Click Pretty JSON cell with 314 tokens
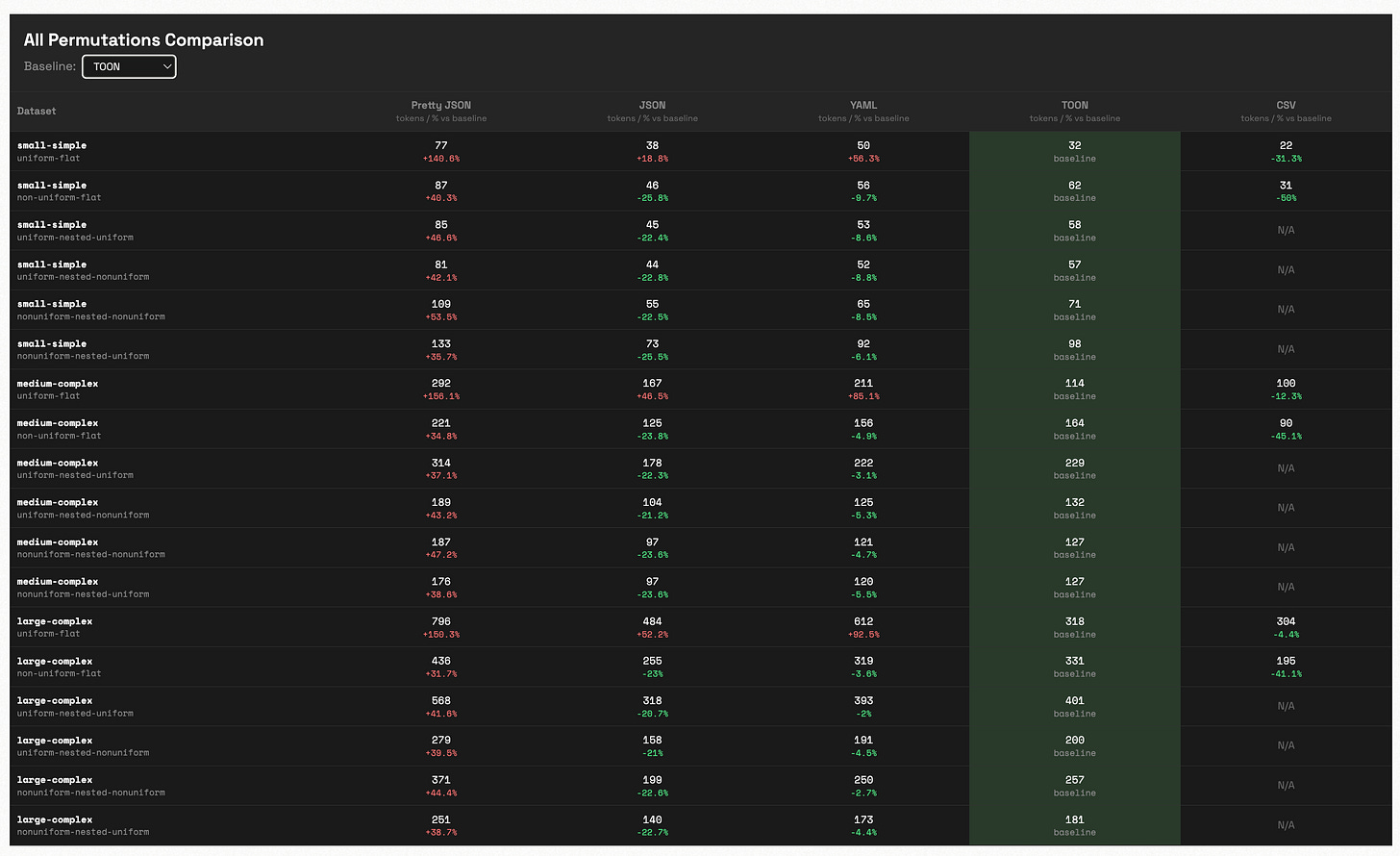Screen dimensions: 1400x856 (441, 468)
